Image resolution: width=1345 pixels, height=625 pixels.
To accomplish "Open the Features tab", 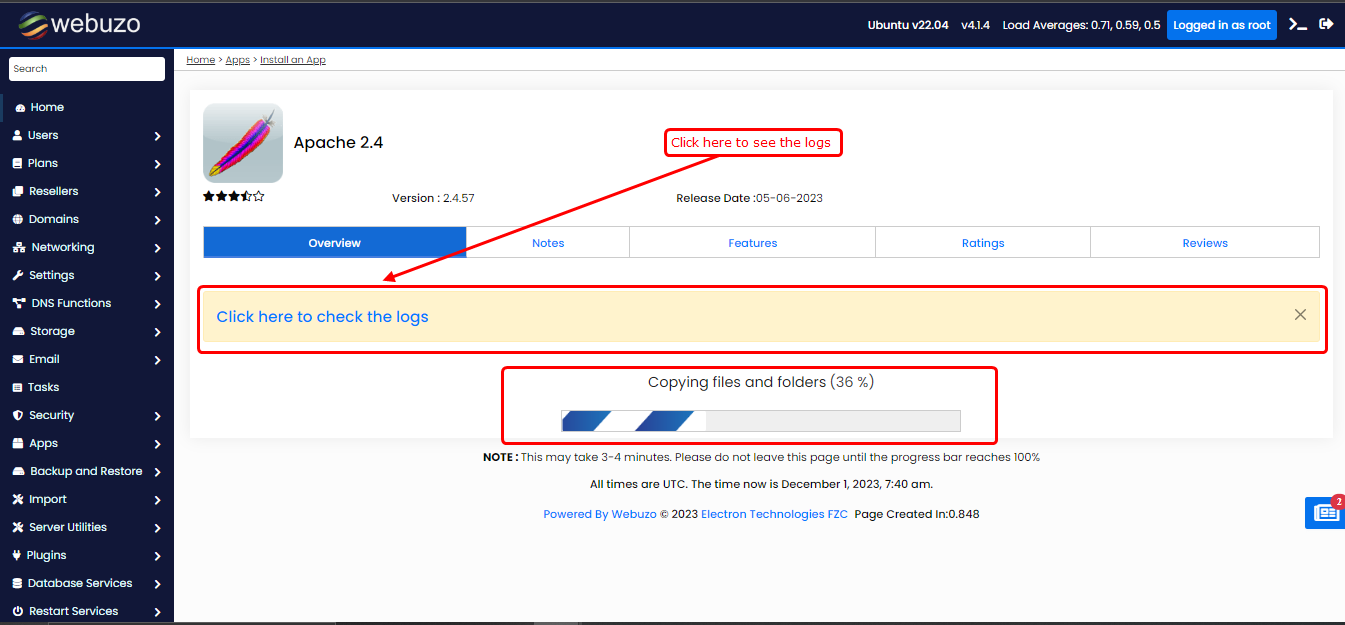I will [752, 243].
